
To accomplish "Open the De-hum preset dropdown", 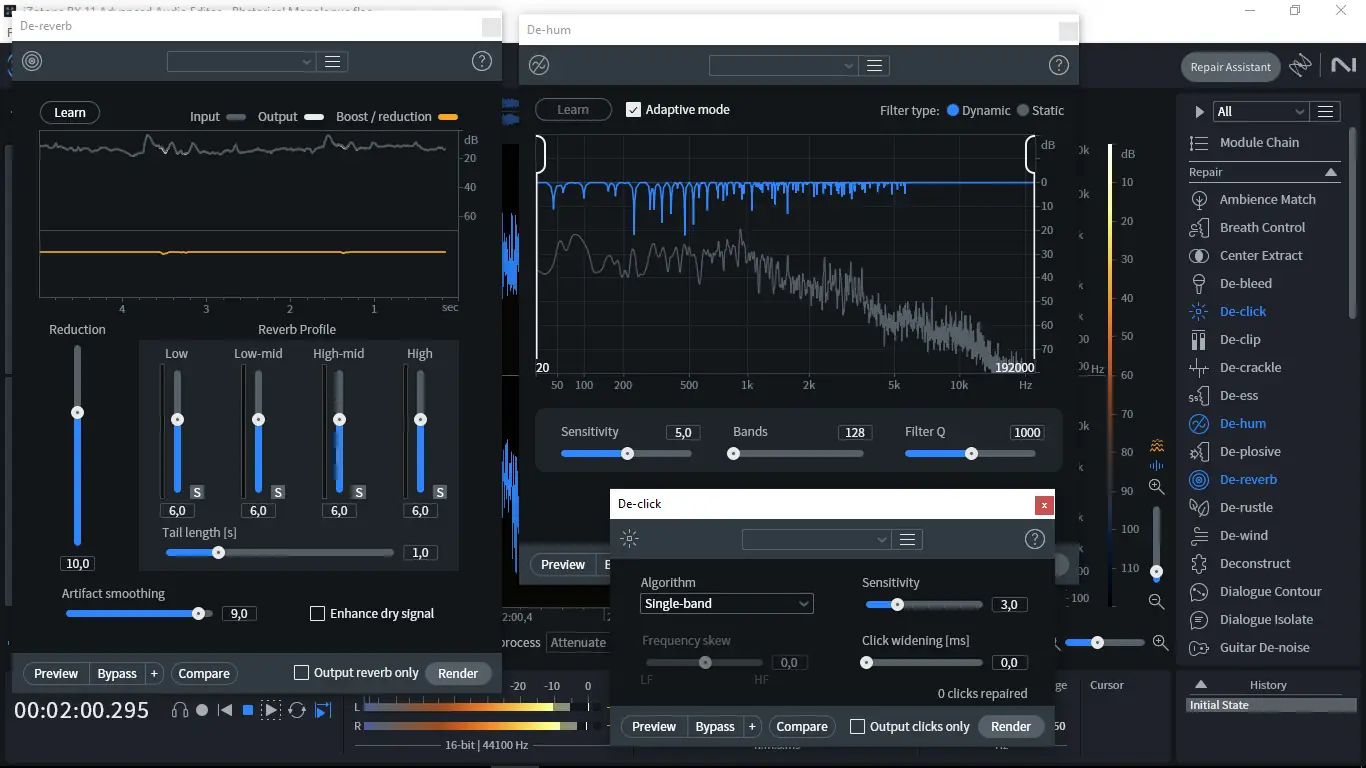I will tap(784, 65).
